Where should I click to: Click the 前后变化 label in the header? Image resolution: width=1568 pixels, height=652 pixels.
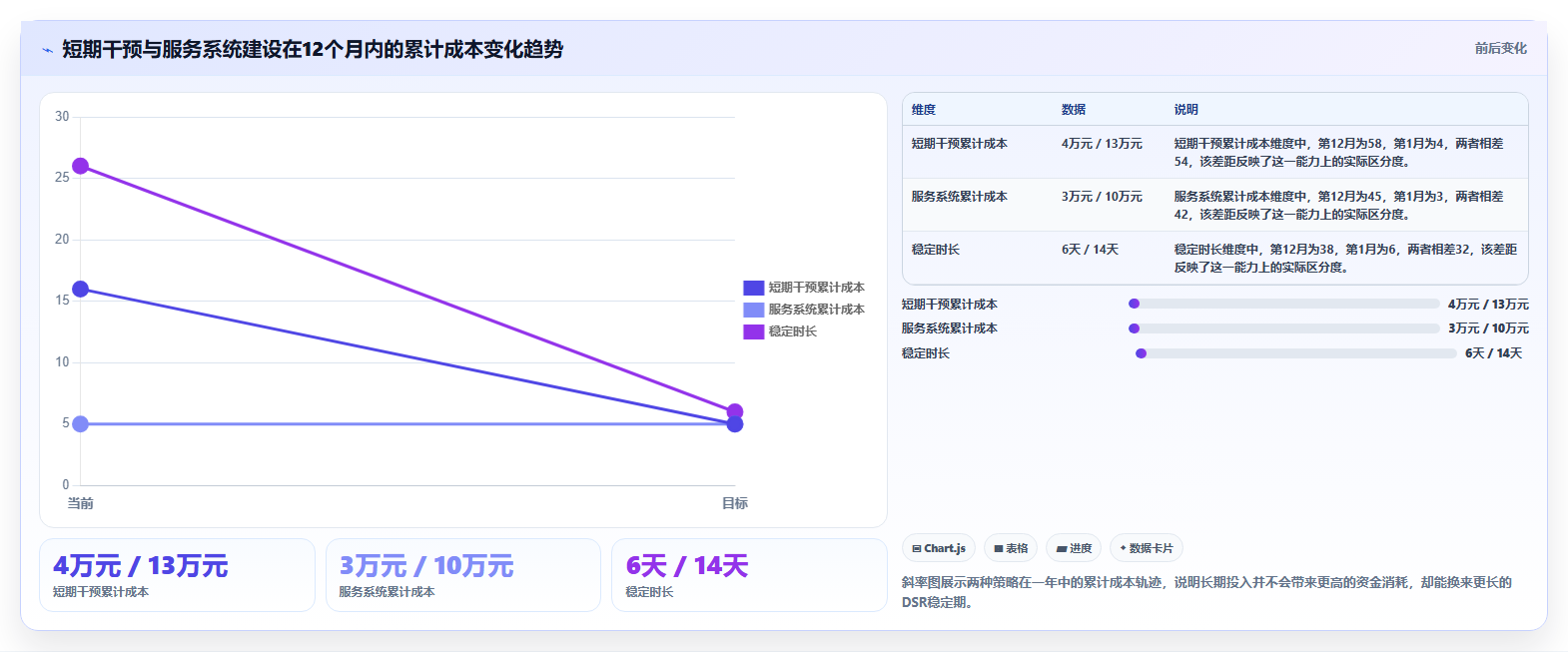click(1500, 48)
